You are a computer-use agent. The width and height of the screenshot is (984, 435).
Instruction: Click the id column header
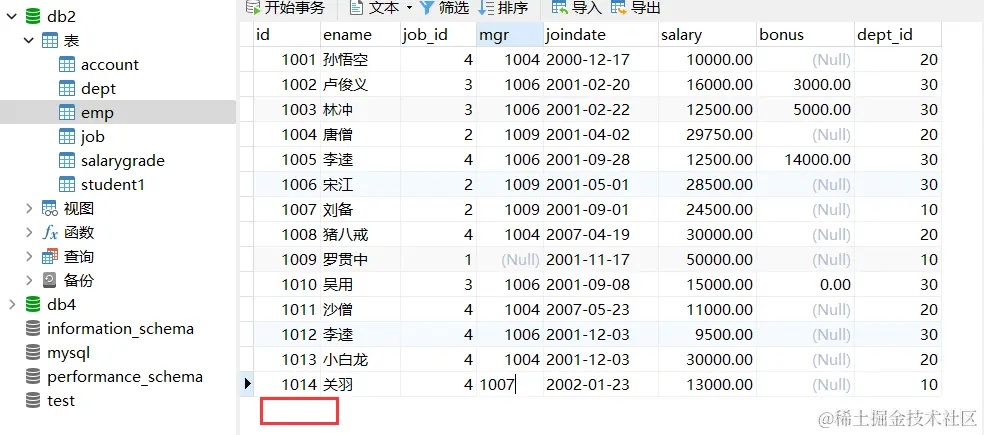click(x=287, y=35)
